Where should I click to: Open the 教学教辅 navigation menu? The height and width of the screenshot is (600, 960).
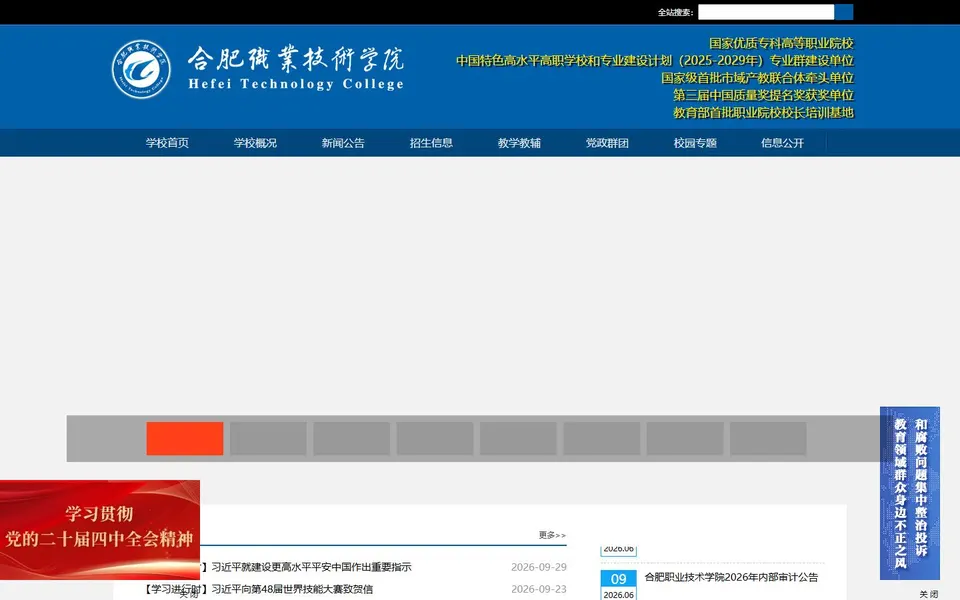coord(519,143)
